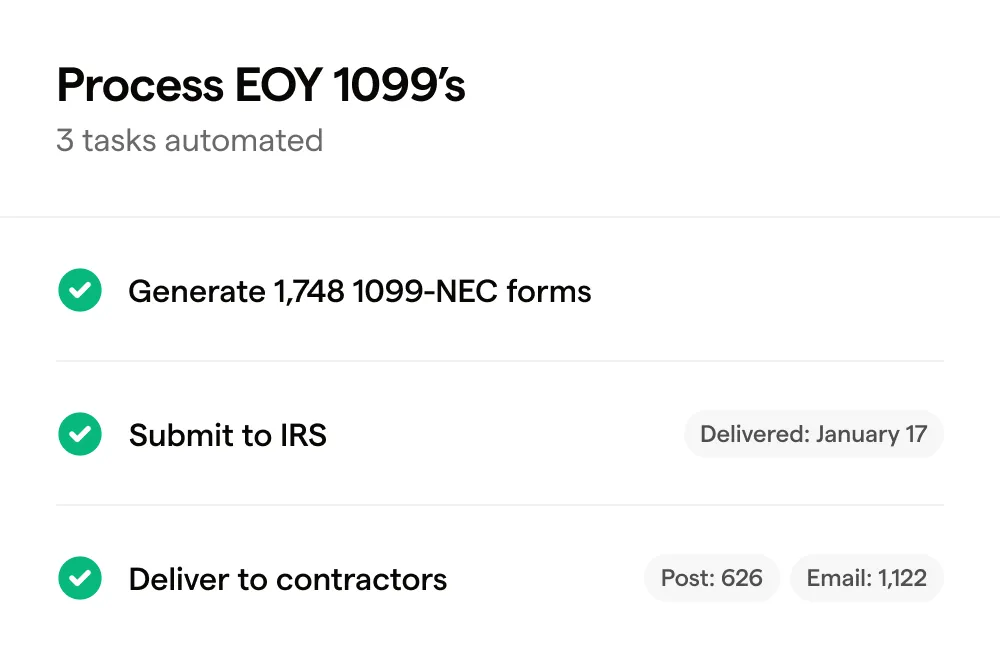Click the Post: 626 pill
Image resolution: width=1000 pixels, height=650 pixels.
[x=712, y=578]
